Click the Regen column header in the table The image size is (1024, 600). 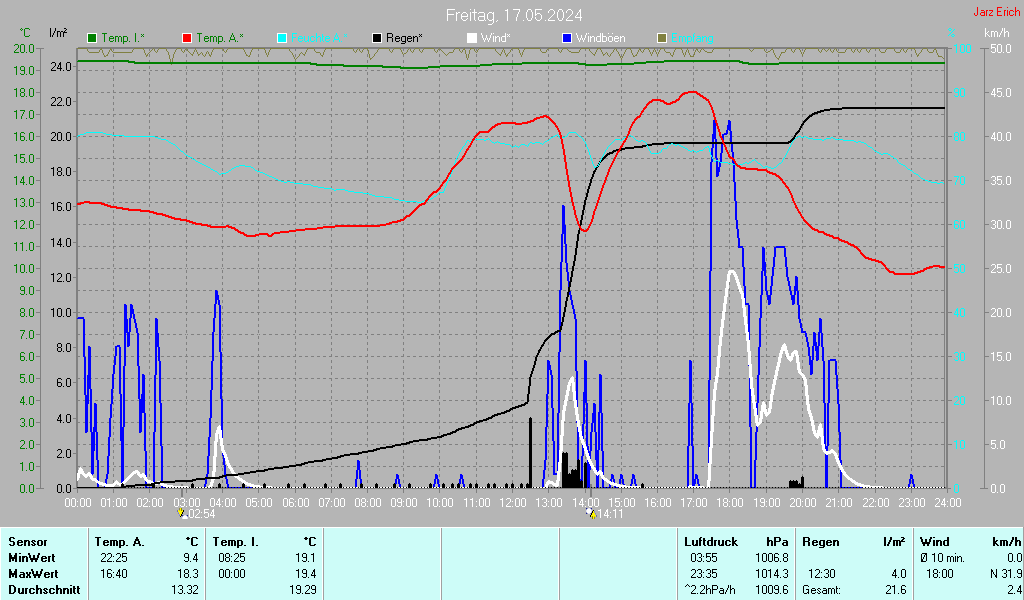[821, 541]
